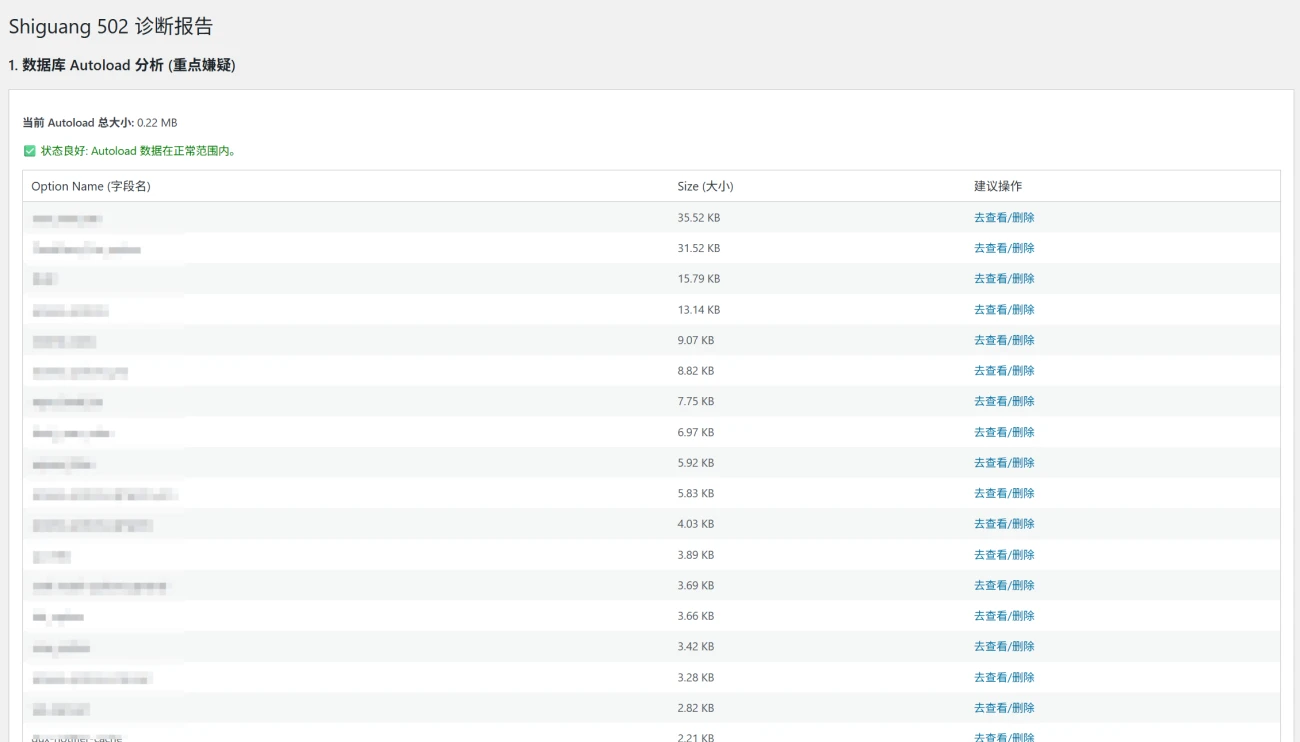
Task: Open 去查看/删除 beside 3.89 KB
Action: coord(1004,555)
